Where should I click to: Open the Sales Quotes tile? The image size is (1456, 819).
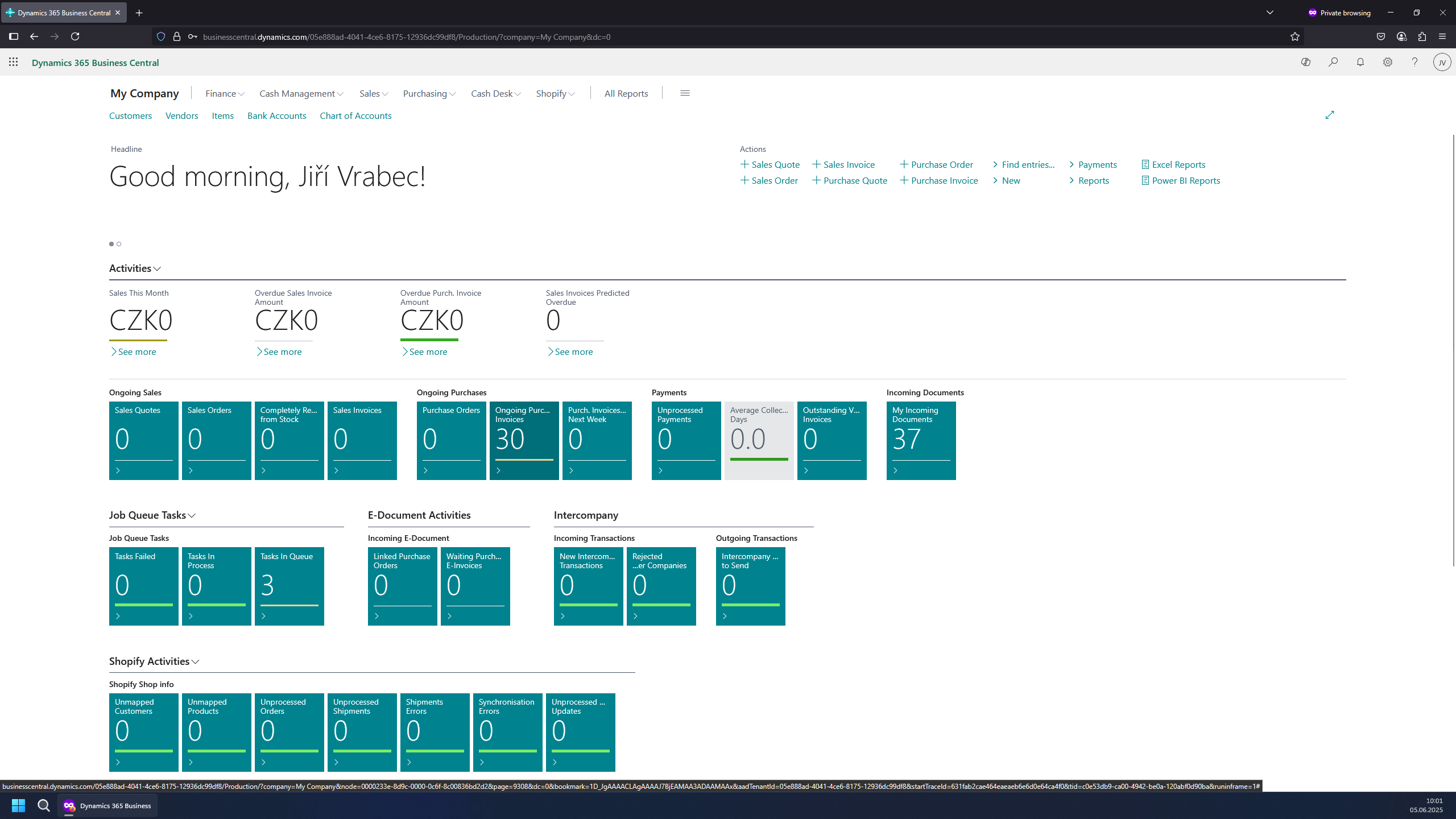(x=144, y=441)
